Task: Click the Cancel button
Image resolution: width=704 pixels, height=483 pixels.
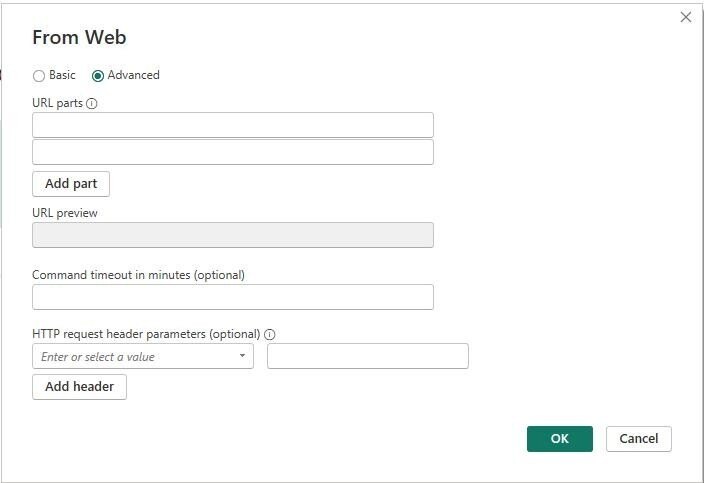Action: [639, 439]
